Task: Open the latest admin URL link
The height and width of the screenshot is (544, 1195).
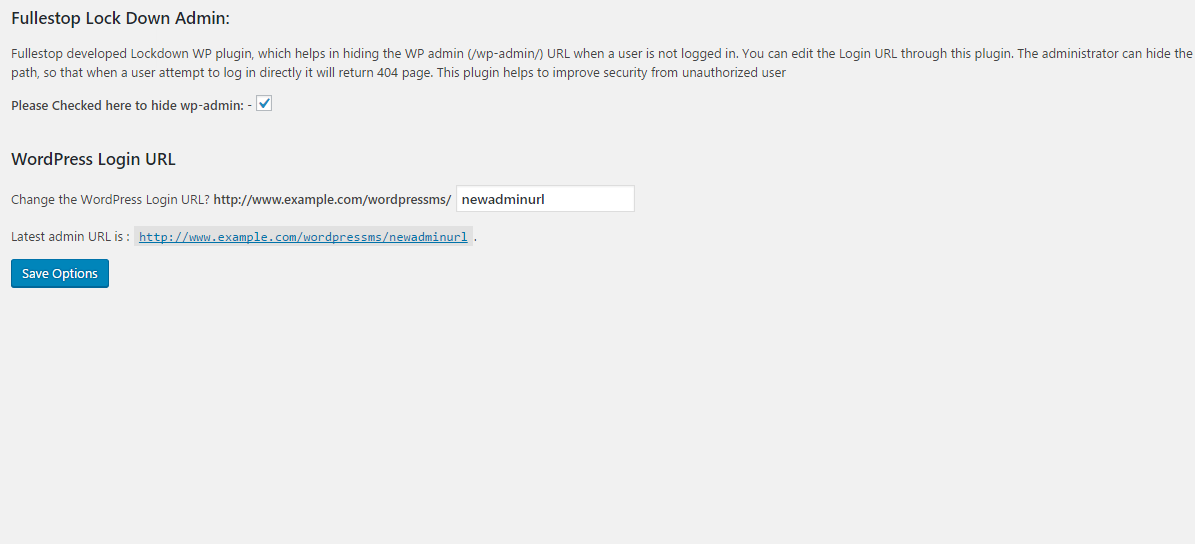Action: 303,237
